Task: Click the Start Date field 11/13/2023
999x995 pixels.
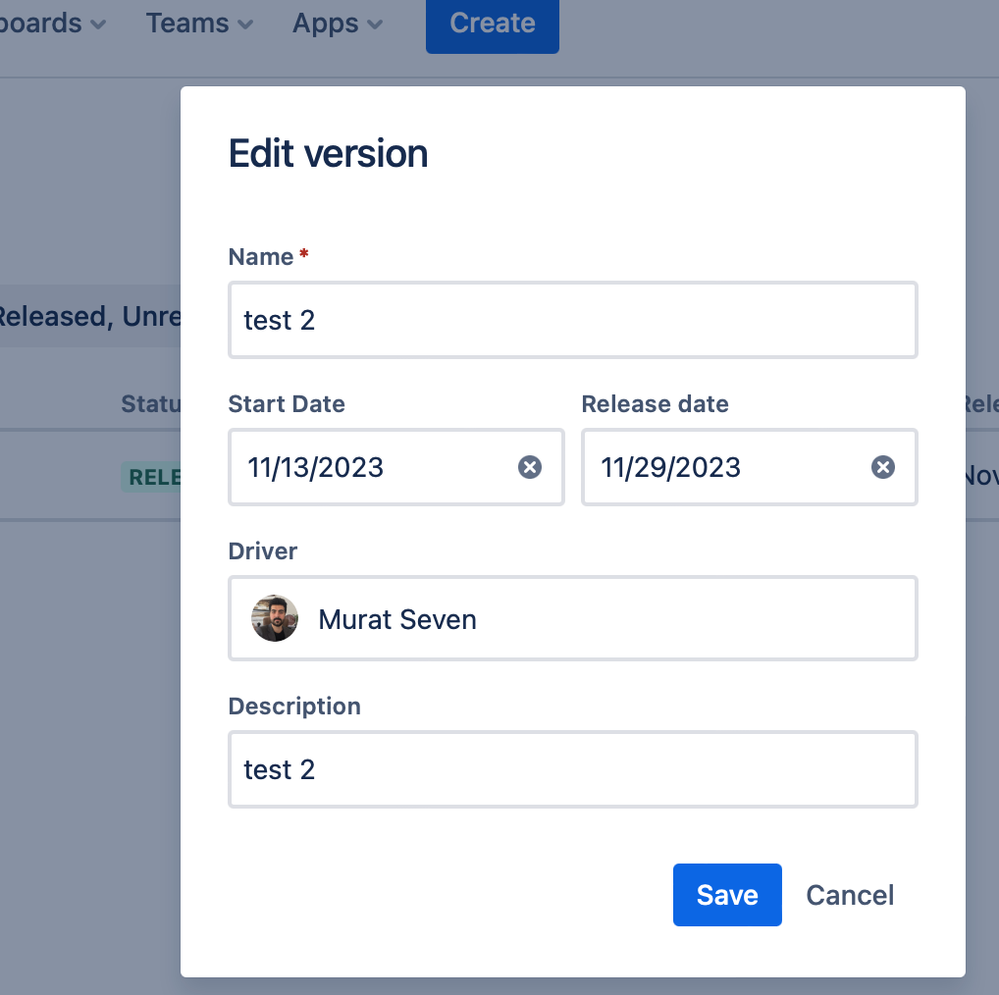Action: coord(396,467)
